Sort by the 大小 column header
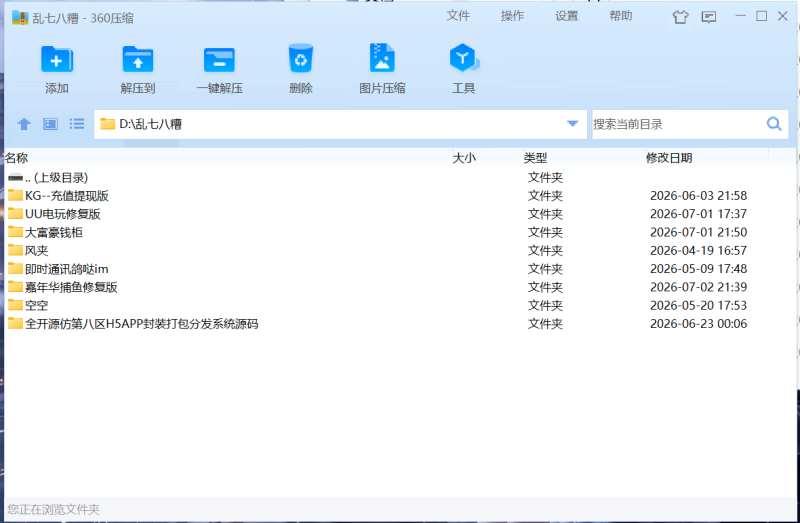This screenshot has height=523, width=800. [464, 158]
